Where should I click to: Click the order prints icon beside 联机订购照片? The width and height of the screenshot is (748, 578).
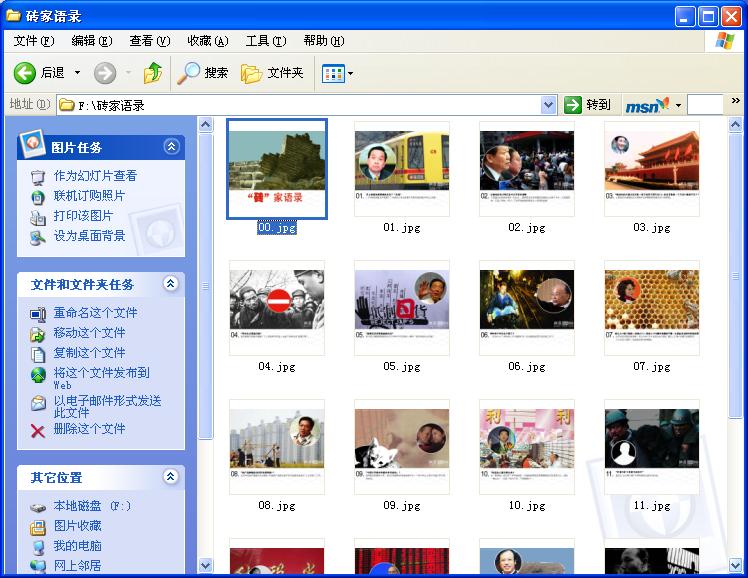[x=38, y=197]
